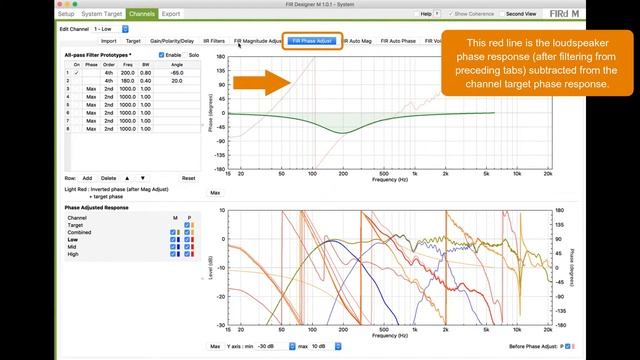
Task: Switch to the System Target tab
Action: (102, 14)
